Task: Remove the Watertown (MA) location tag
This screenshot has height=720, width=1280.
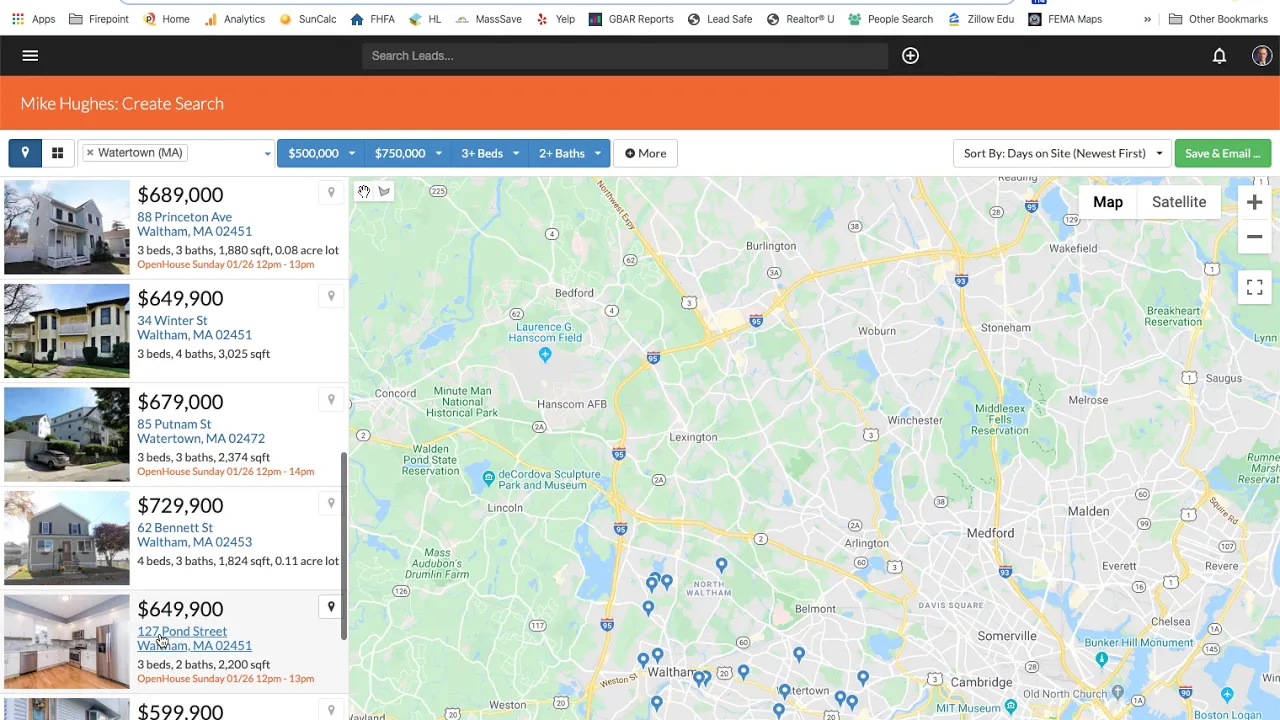Action: (90, 153)
